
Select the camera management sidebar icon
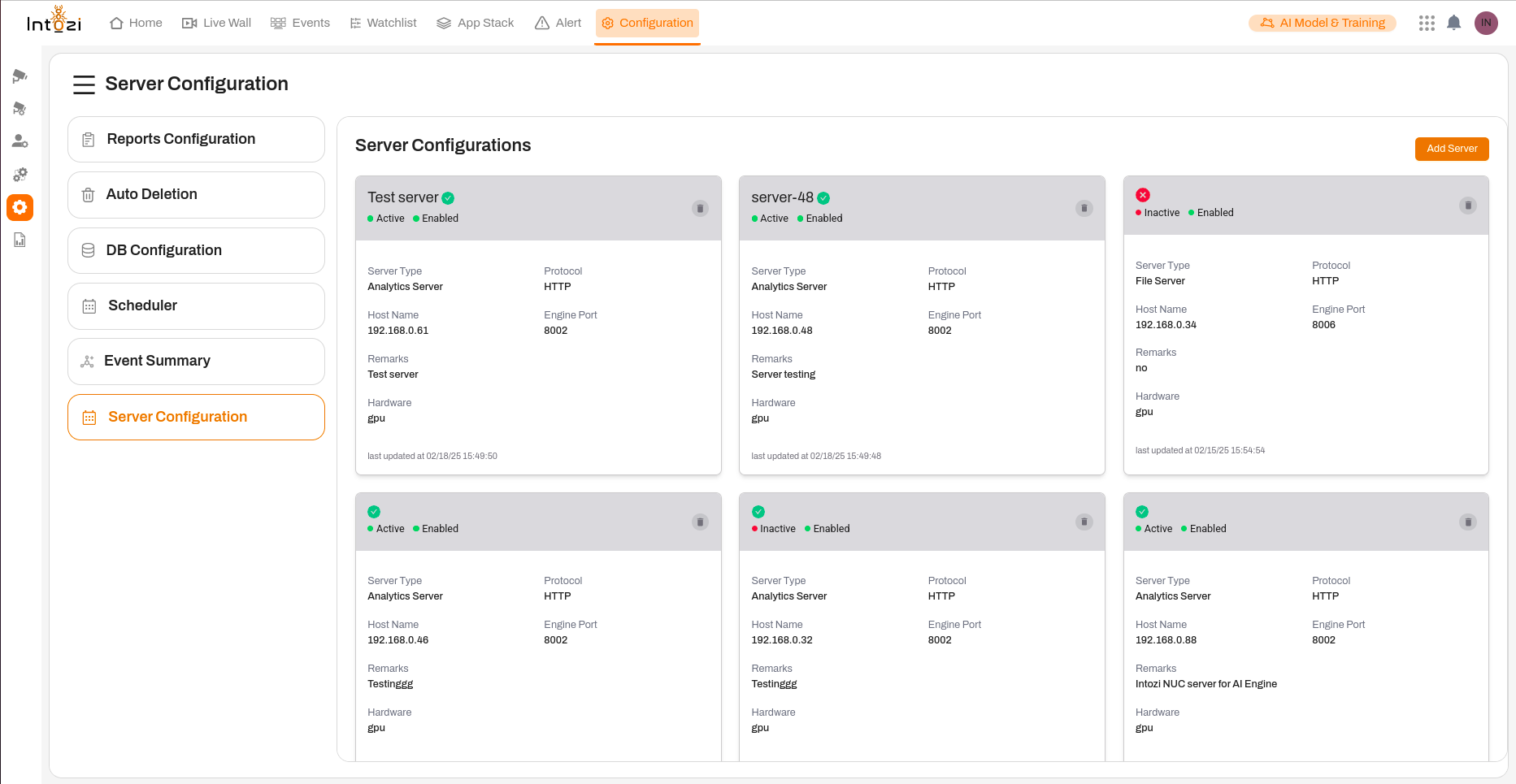pos(20,75)
